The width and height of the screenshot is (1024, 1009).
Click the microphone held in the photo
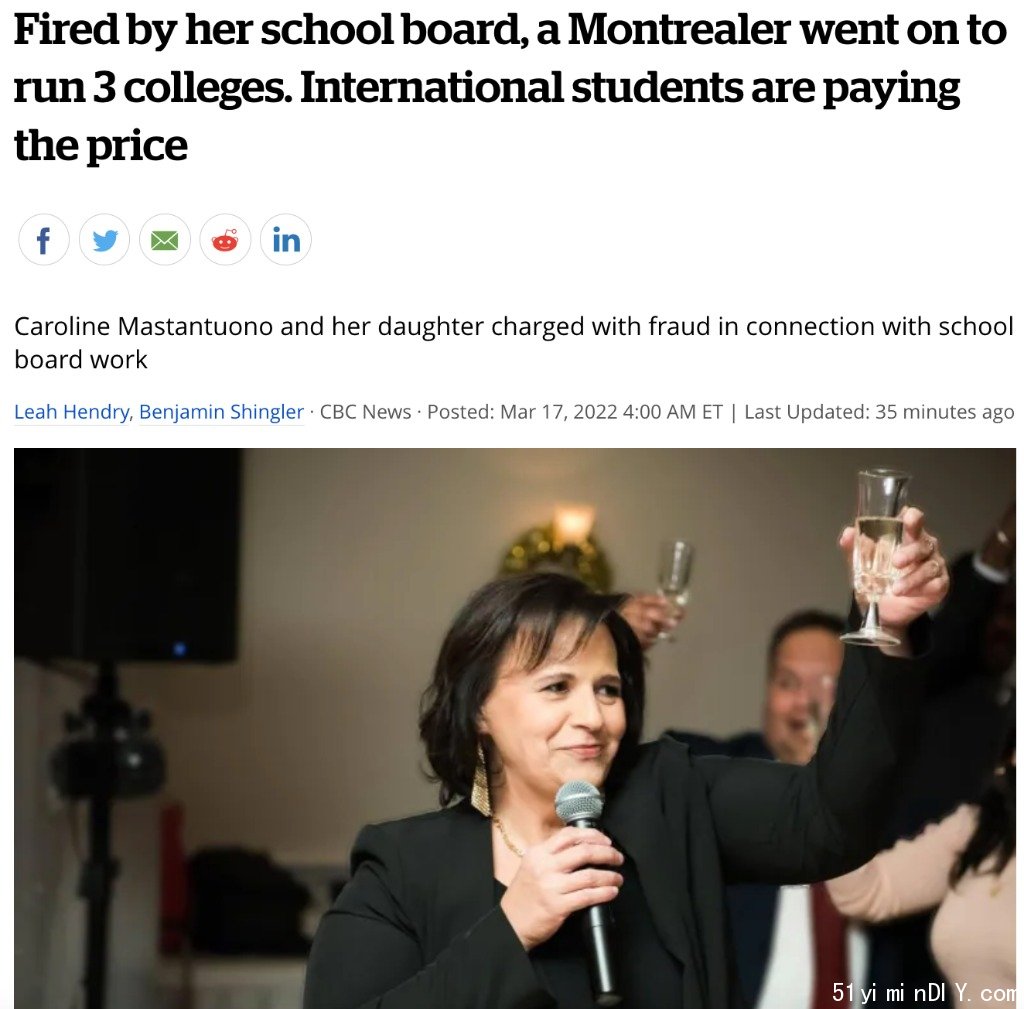pos(588,888)
